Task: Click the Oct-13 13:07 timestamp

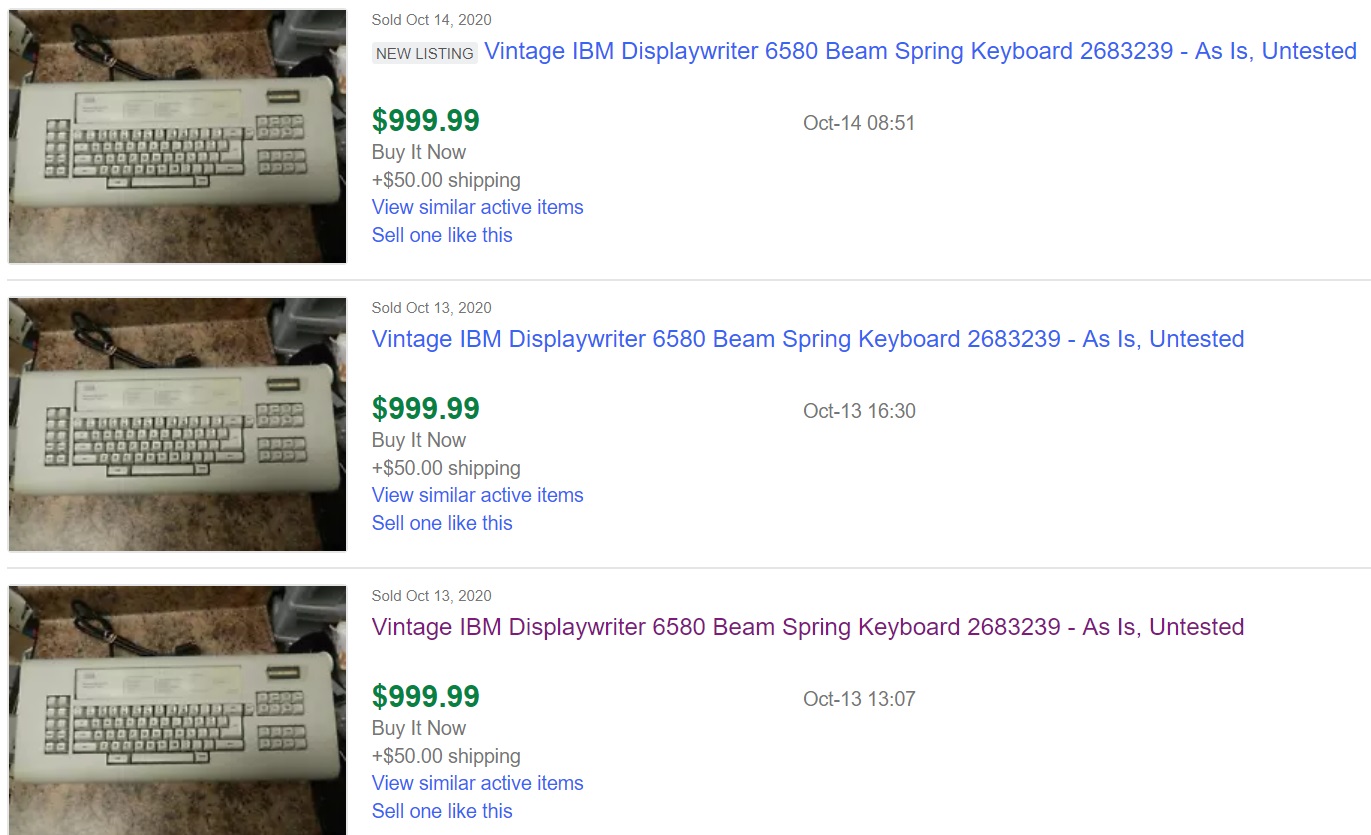Action: (860, 699)
